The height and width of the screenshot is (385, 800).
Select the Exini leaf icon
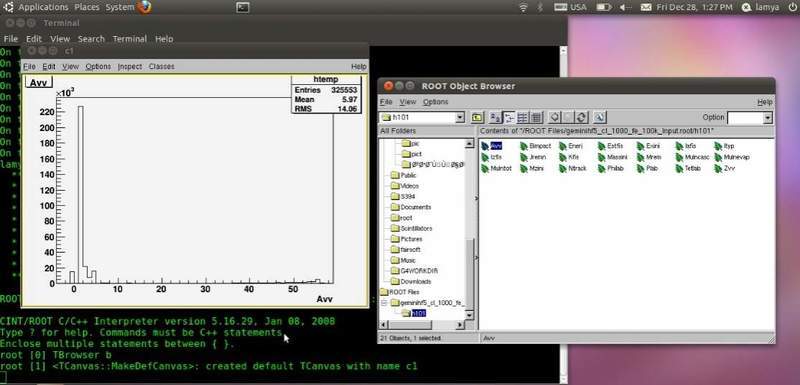(x=641, y=146)
